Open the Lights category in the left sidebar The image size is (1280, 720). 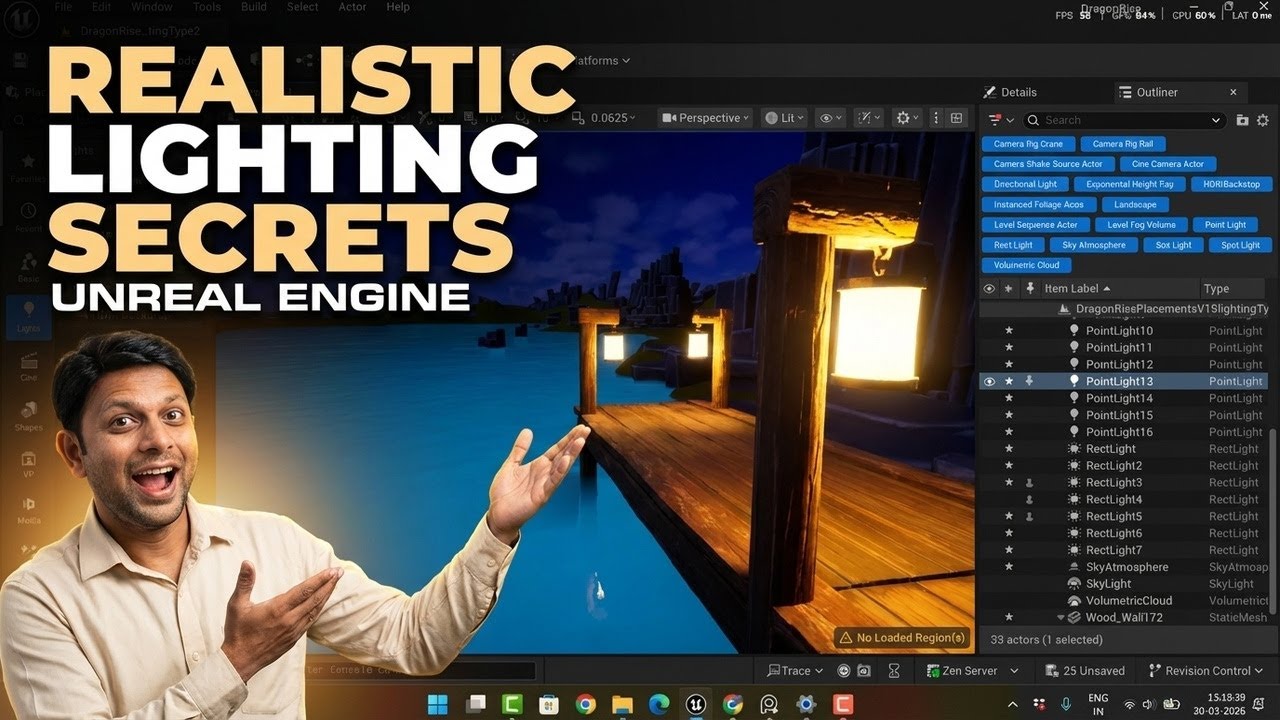point(29,316)
